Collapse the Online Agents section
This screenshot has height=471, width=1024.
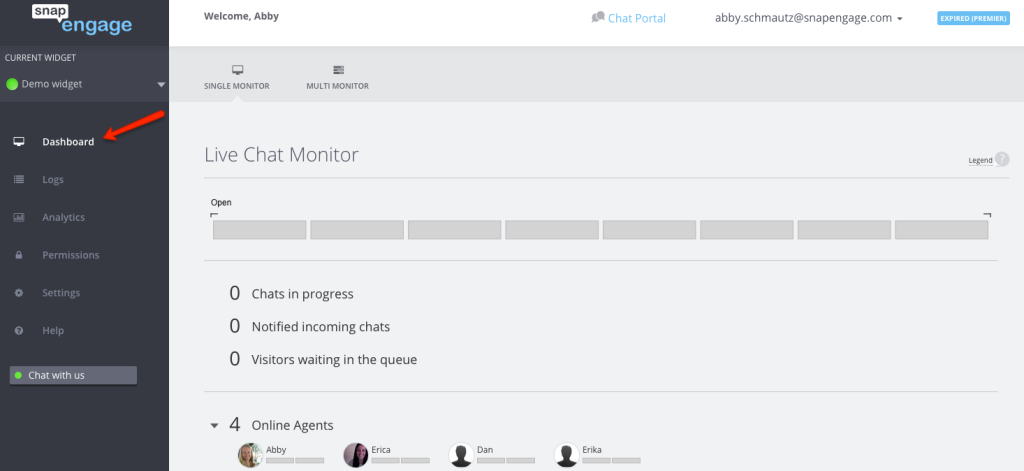[x=214, y=426]
